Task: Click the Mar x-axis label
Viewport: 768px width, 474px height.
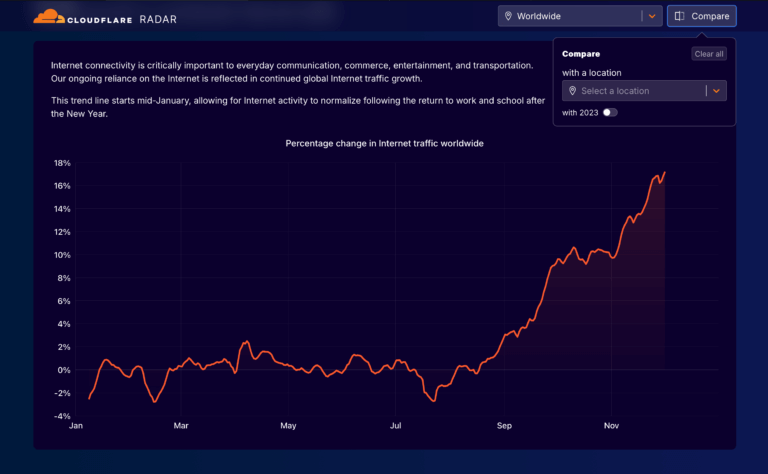Action: click(x=181, y=426)
